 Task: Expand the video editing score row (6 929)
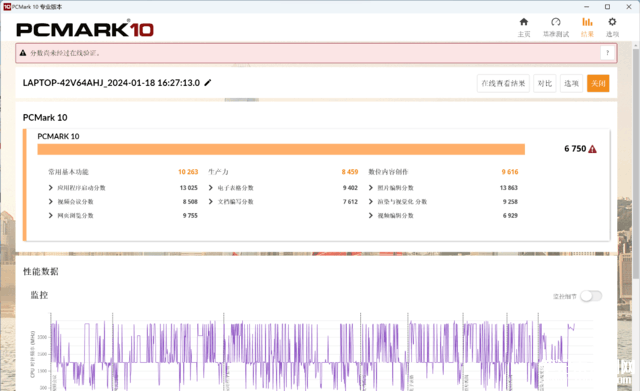click(443, 215)
